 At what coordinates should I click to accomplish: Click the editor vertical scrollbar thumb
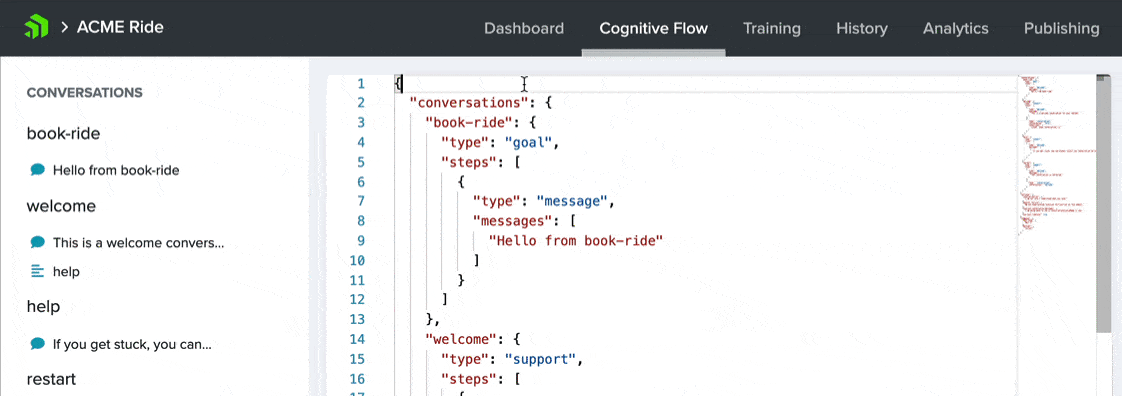point(1102,203)
